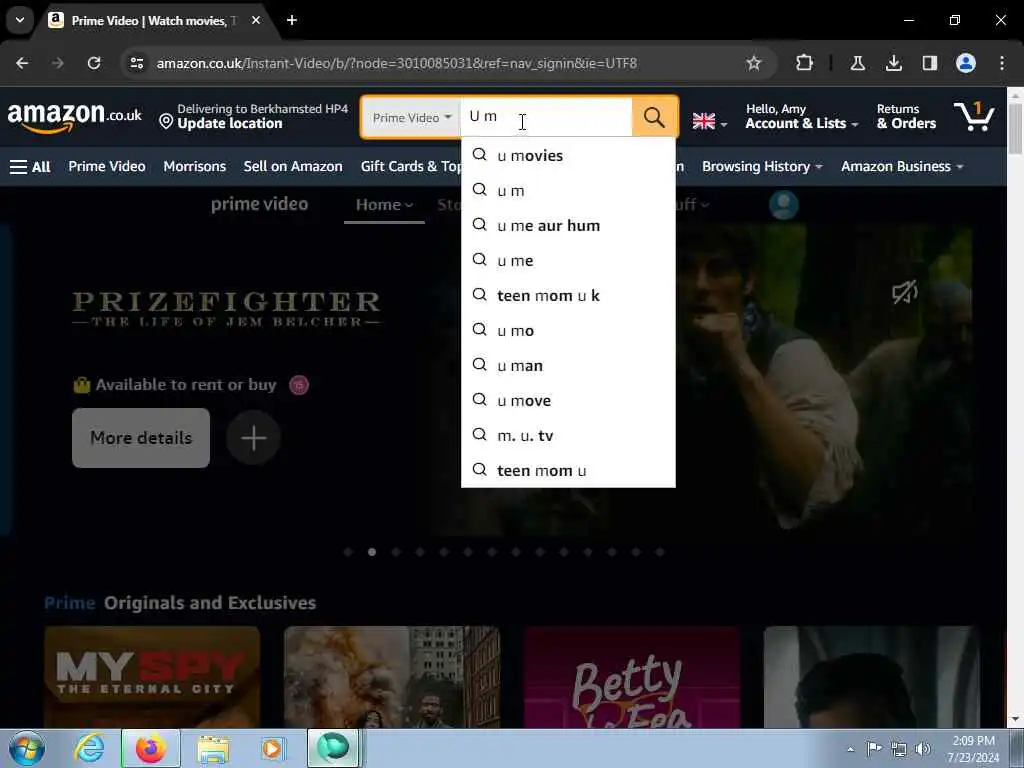Image resolution: width=1024 pixels, height=768 pixels.
Task: Open Chrome three-dot menu
Action: click(x=1002, y=63)
